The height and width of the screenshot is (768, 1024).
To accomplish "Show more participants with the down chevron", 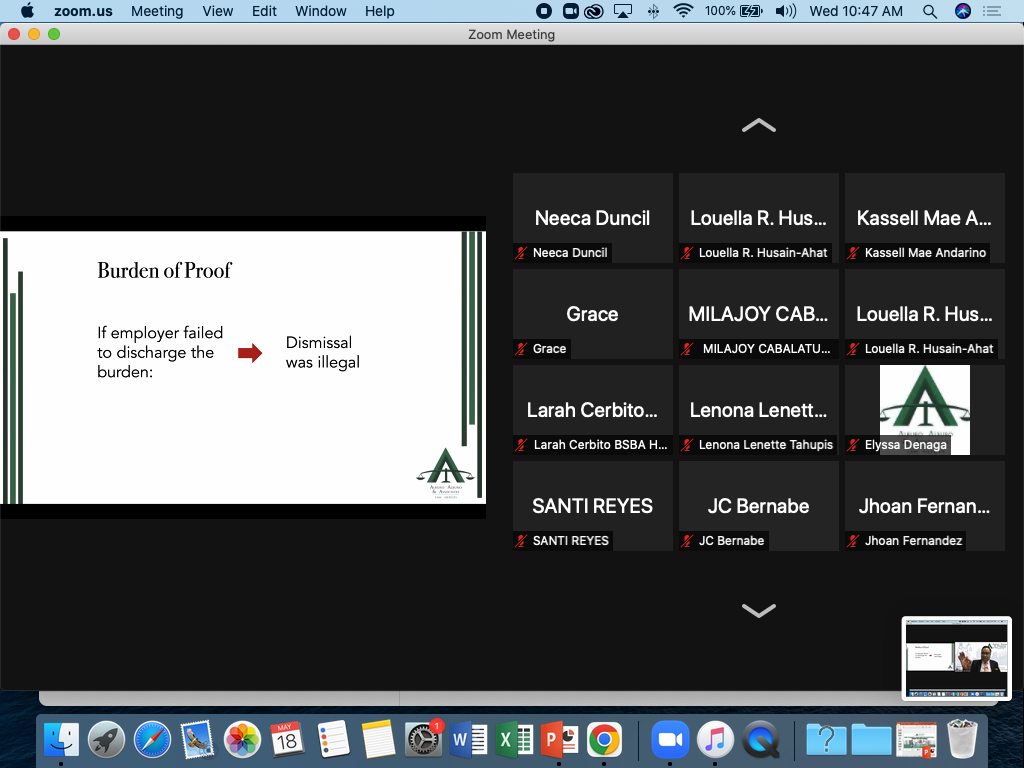I will (758, 610).
